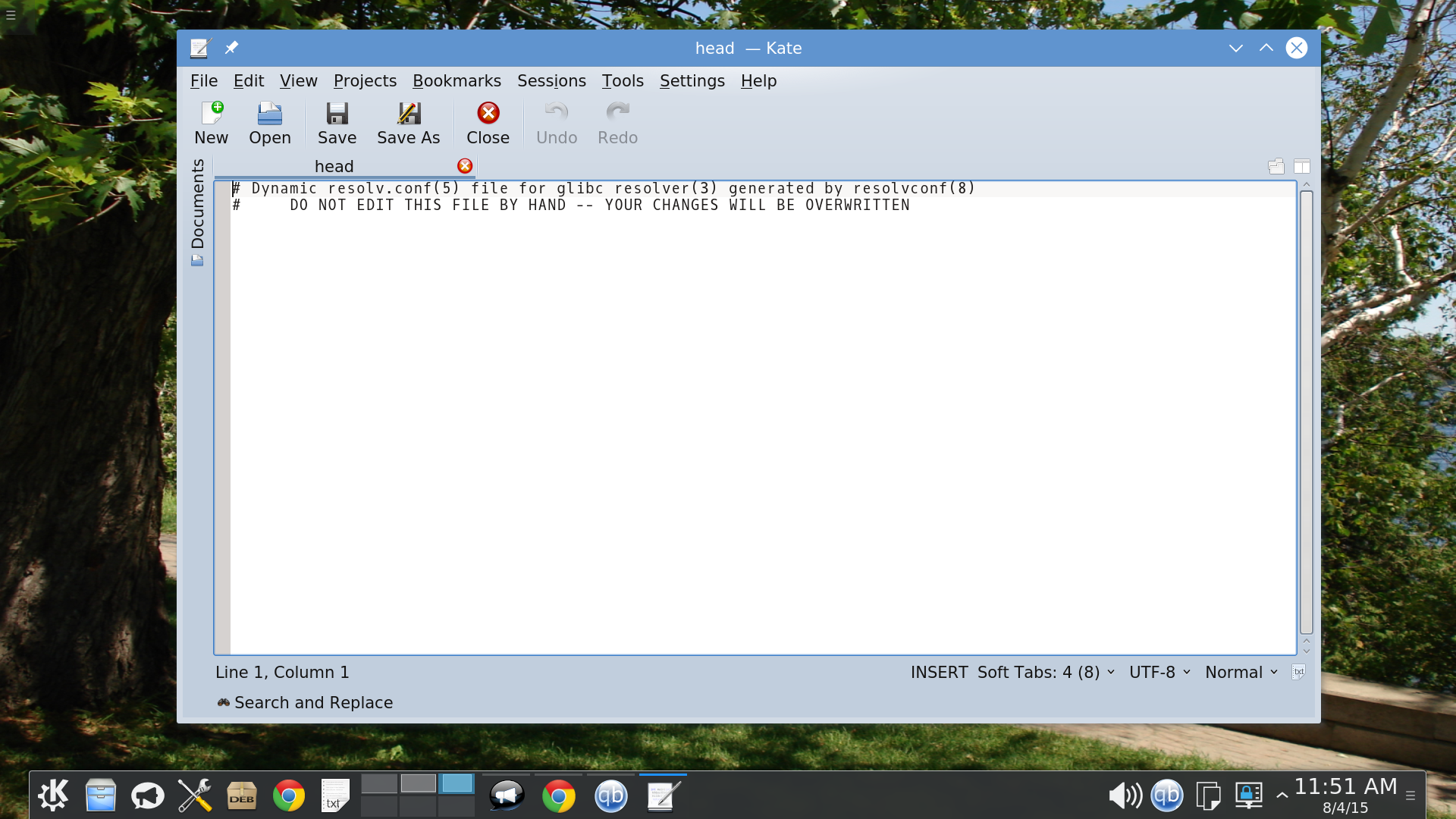
Task: Open the Projects menu
Action: [x=365, y=80]
